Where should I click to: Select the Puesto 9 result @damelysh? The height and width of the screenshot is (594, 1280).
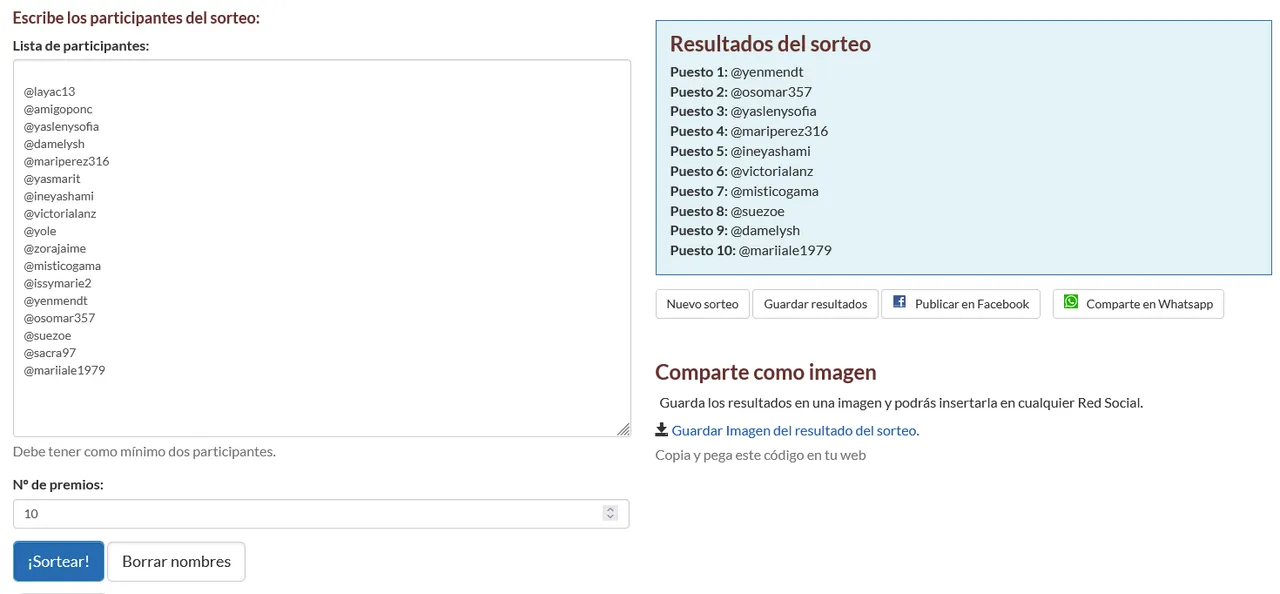point(765,230)
